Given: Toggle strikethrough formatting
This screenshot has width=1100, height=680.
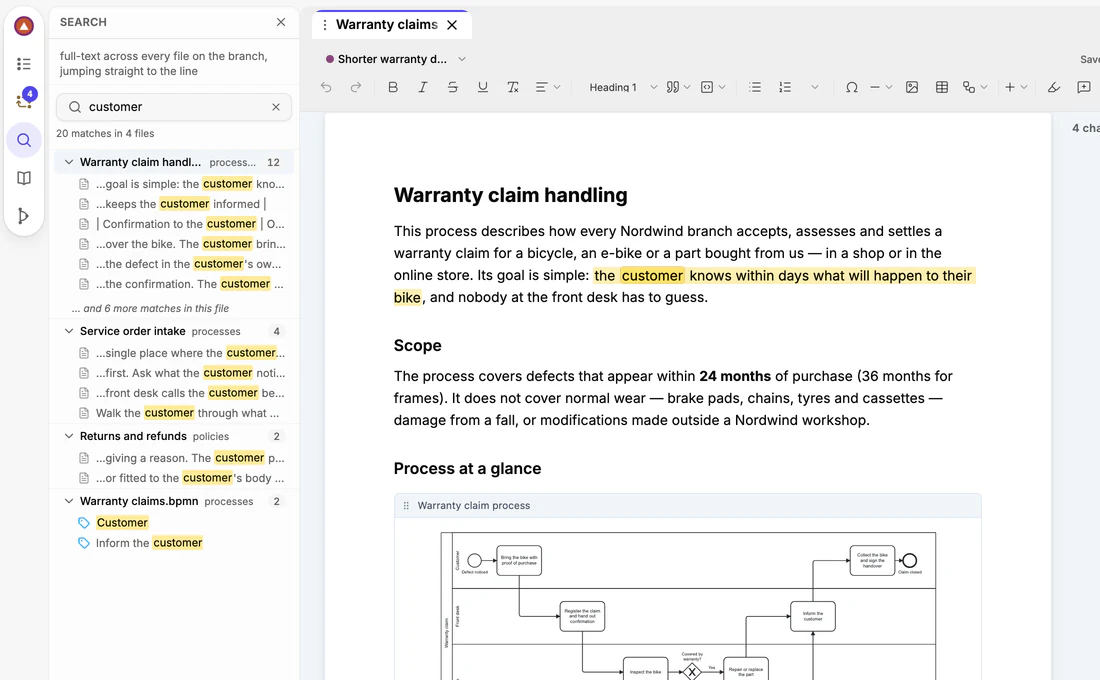Looking at the screenshot, I should [452, 87].
